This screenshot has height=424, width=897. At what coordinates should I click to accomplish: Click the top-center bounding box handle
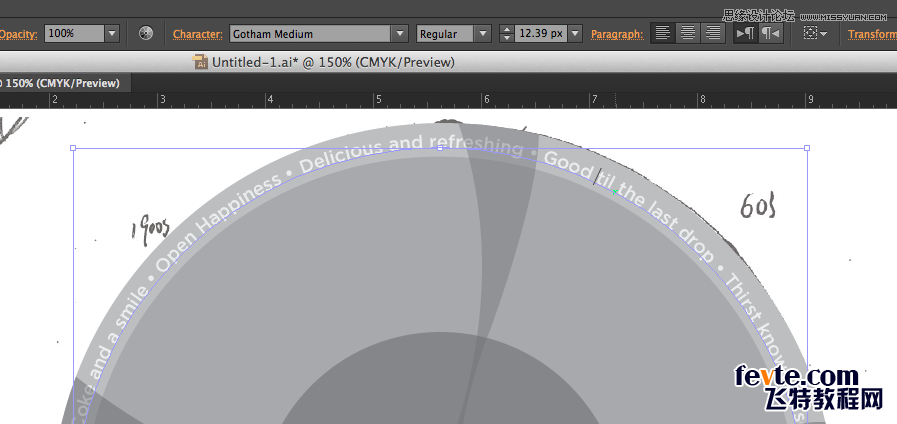click(440, 148)
